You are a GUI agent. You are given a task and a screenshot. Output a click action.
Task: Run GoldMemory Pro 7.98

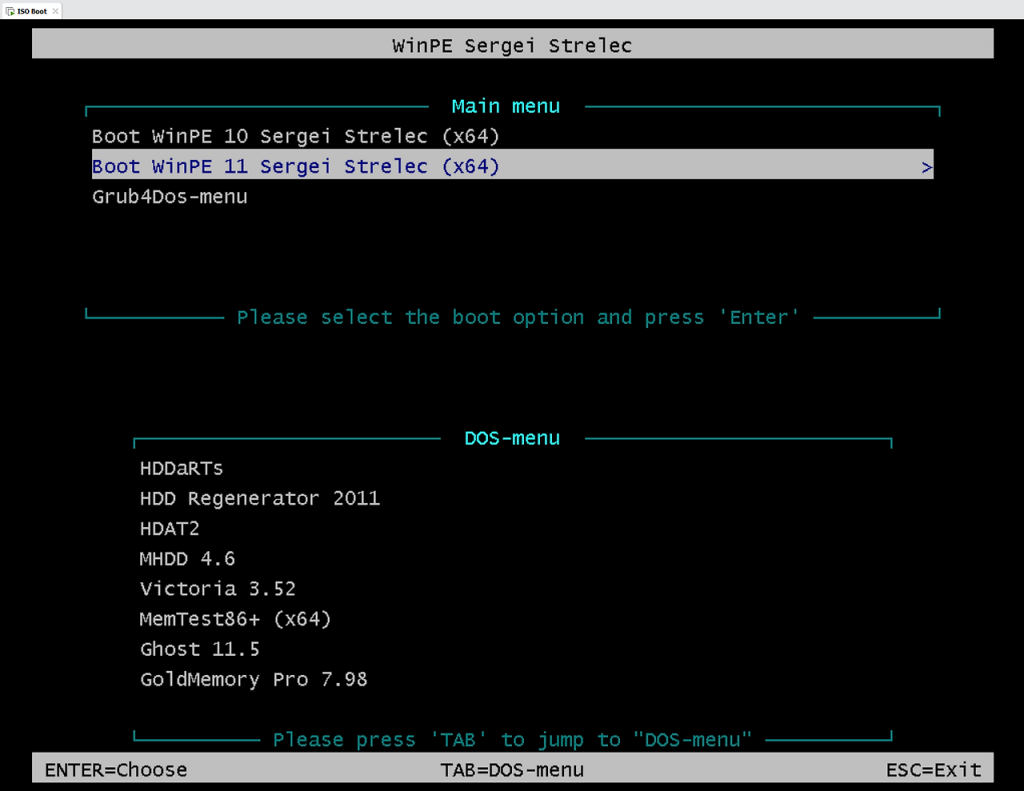click(253, 679)
